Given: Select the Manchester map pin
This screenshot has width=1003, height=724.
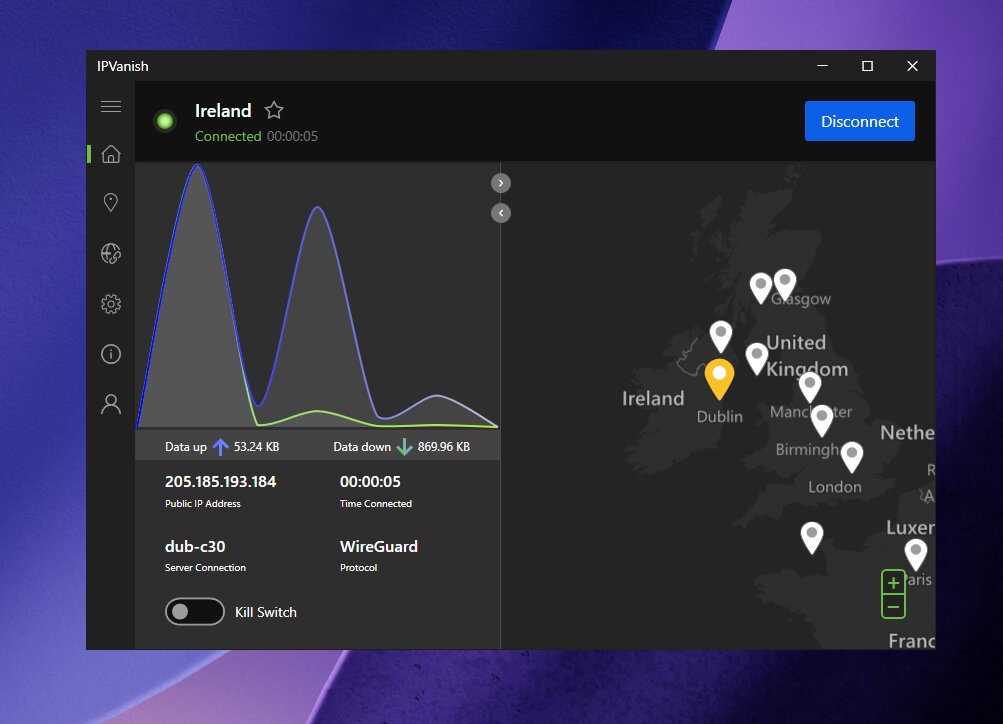Looking at the screenshot, I should coord(810,388).
